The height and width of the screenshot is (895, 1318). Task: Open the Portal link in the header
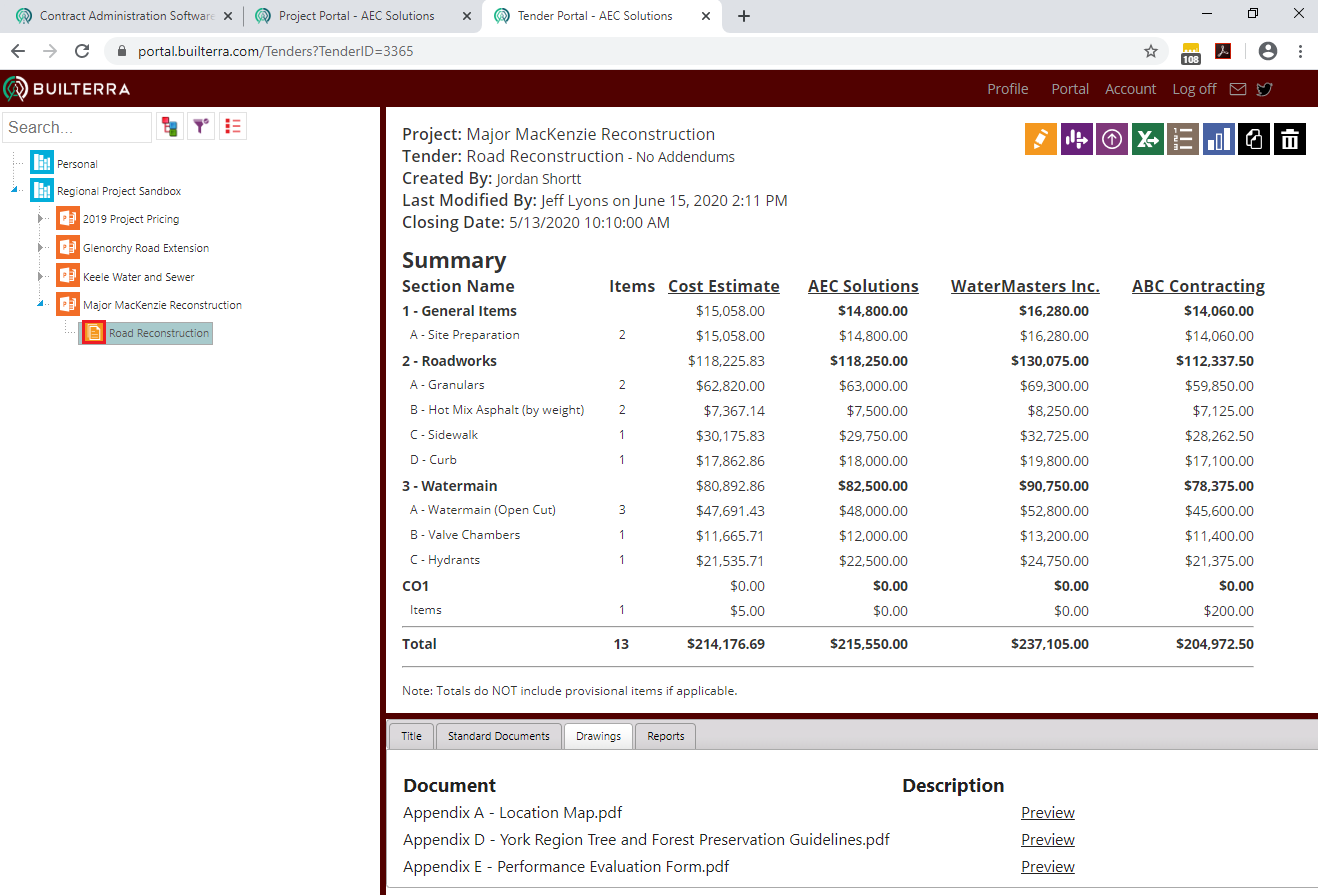[1070, 89]
